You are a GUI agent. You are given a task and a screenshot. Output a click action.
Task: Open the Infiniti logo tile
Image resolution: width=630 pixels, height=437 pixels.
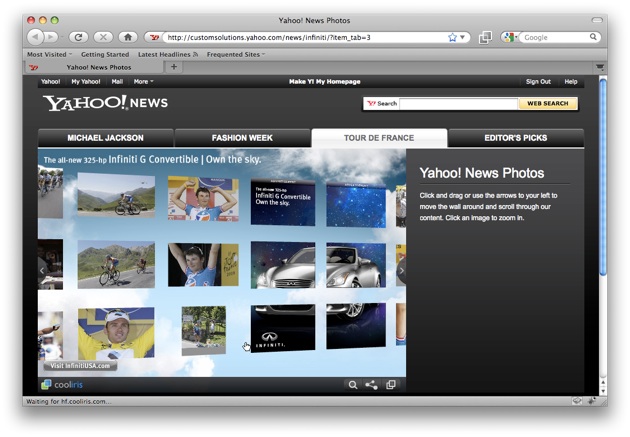click(x=283, y=327)
